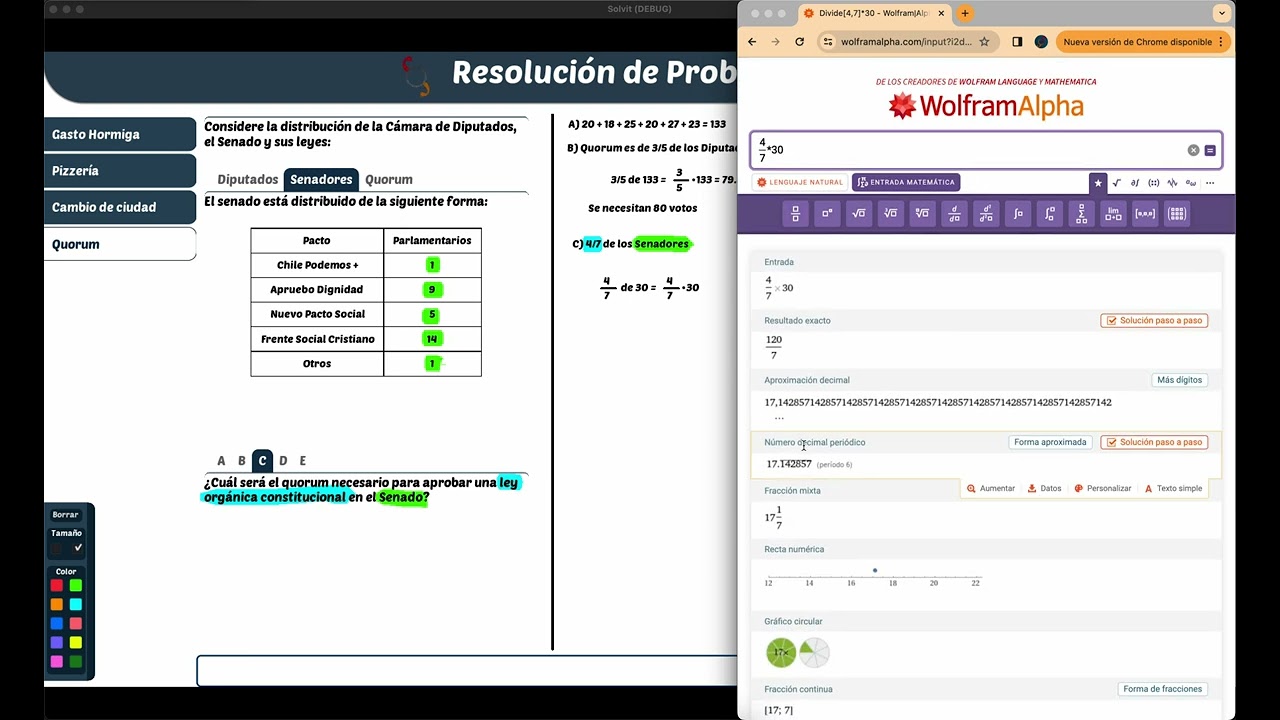The image size is (1280, 720).
Task: Open Pizzería problem in sidebar
Action: tap(120, 171)
